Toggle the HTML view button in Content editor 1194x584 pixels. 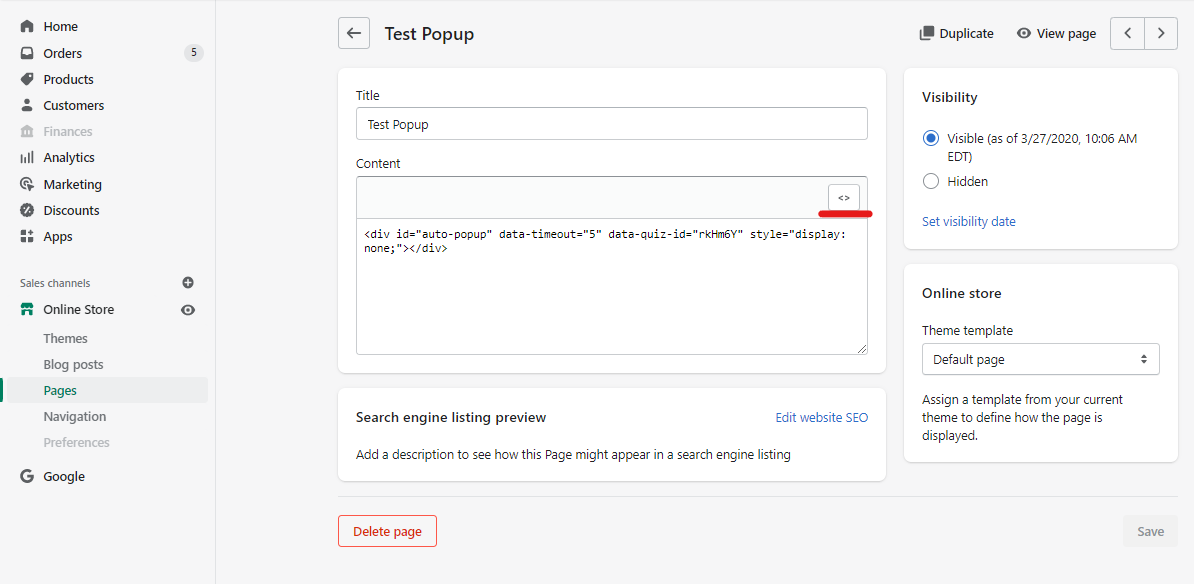(x=844, y=197)
